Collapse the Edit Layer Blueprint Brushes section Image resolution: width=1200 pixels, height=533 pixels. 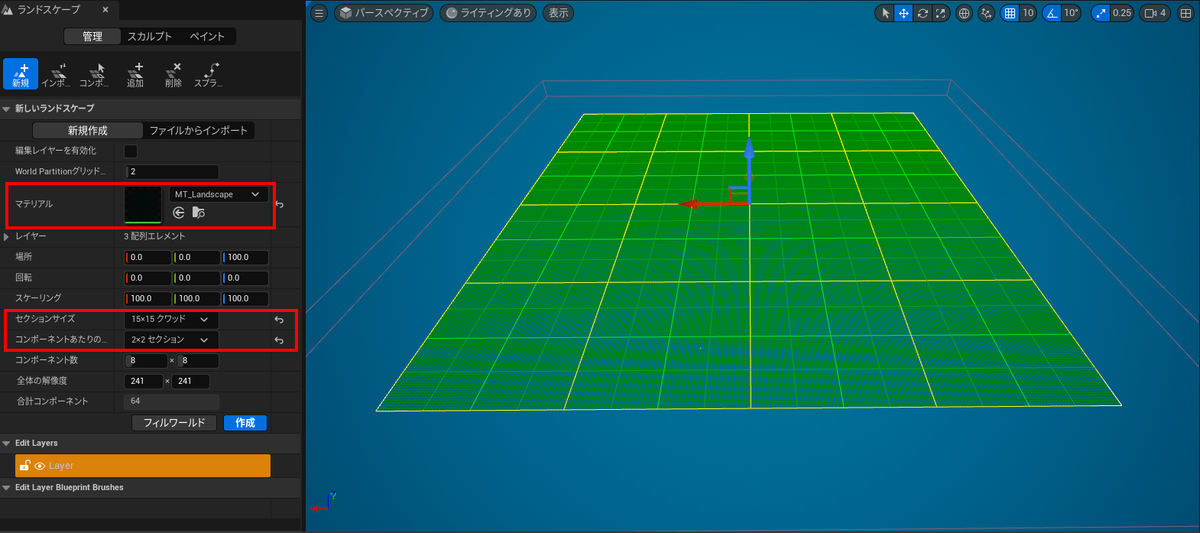[7, 488]
